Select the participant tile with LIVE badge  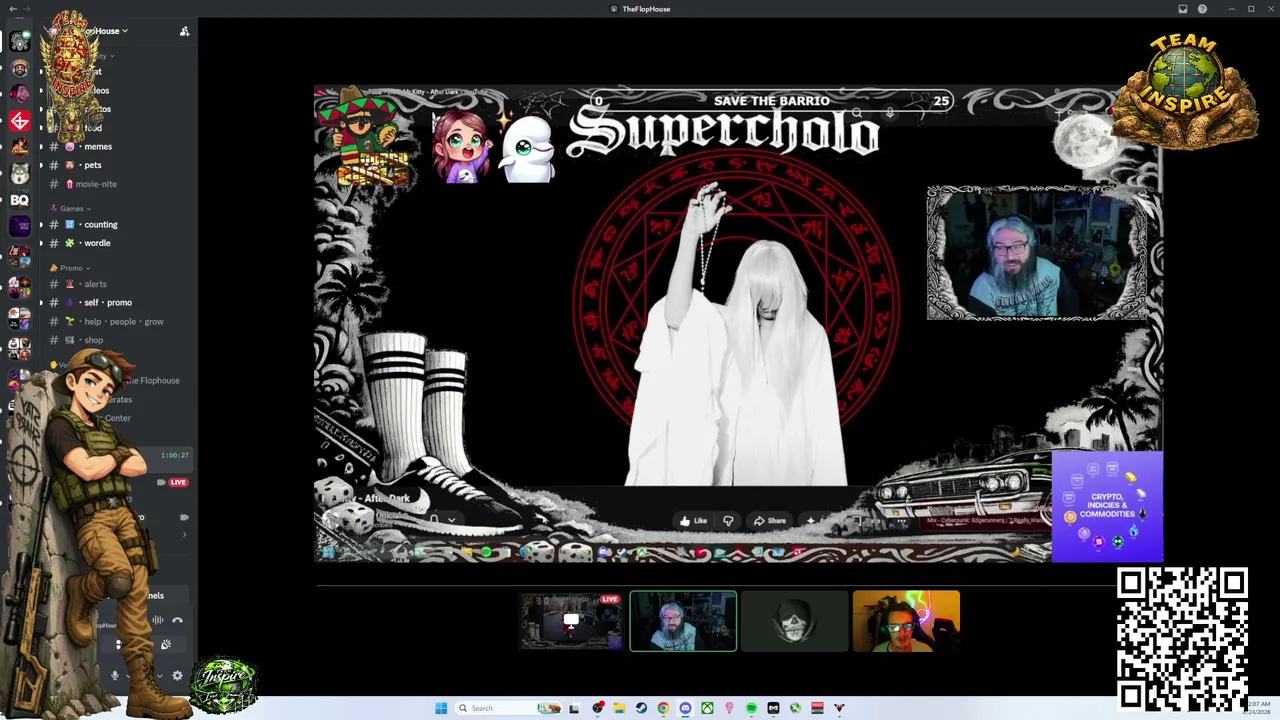[x=571, y=621]
